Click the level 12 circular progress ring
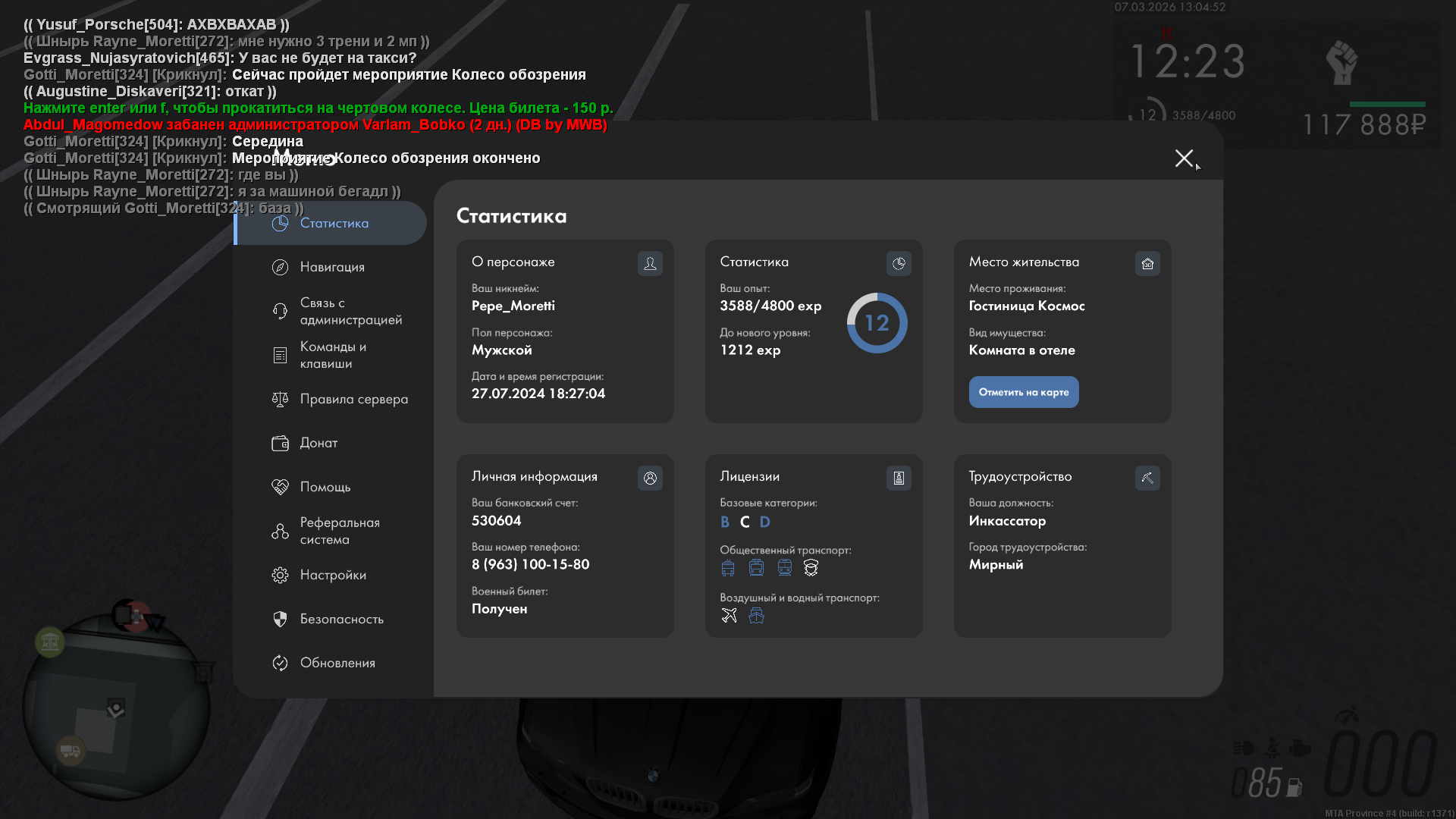1456x819 pixels. 877,323
